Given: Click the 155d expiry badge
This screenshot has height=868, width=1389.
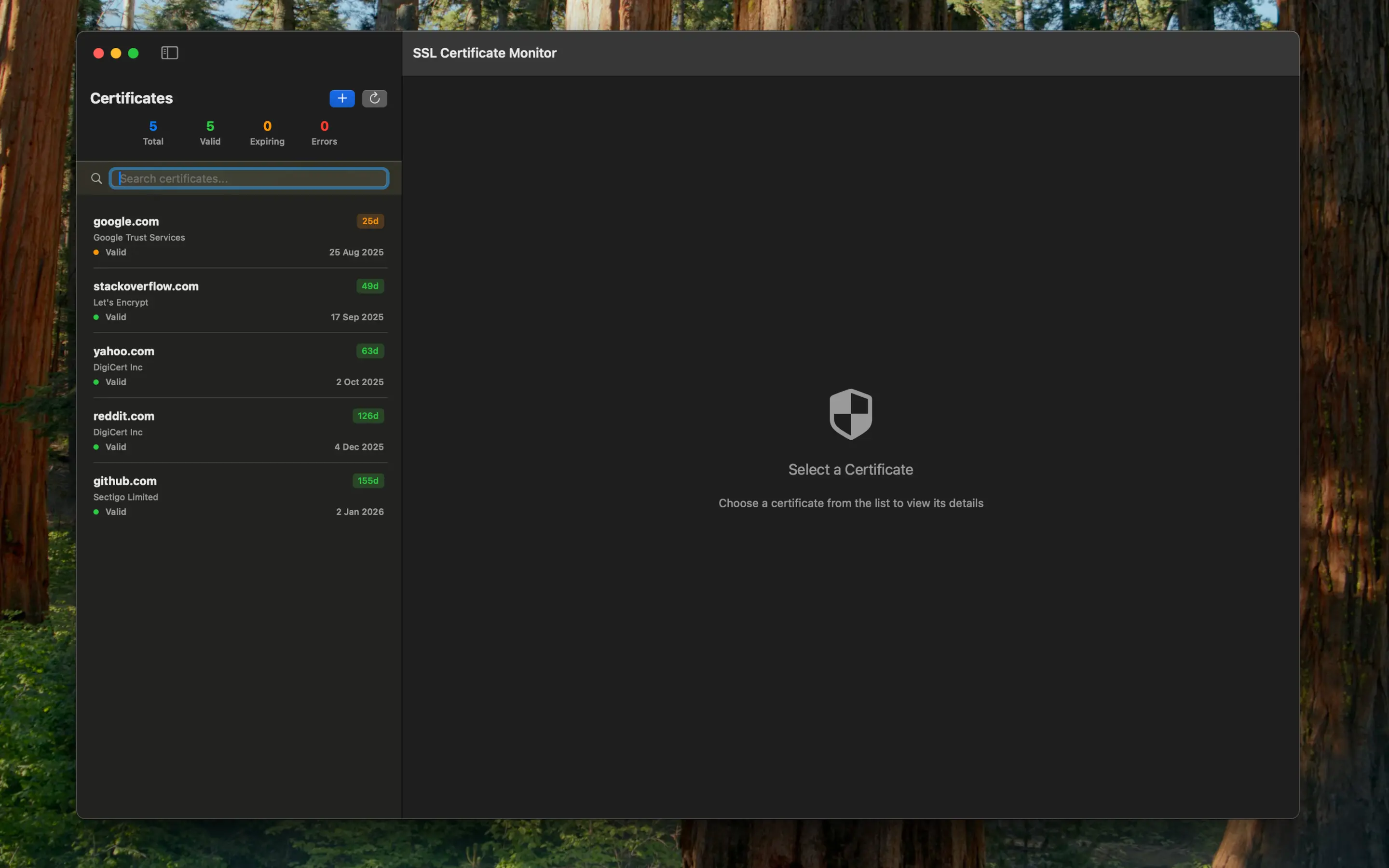Looking at the screenshot, I should pyautogui.click(x=368, y=480).
